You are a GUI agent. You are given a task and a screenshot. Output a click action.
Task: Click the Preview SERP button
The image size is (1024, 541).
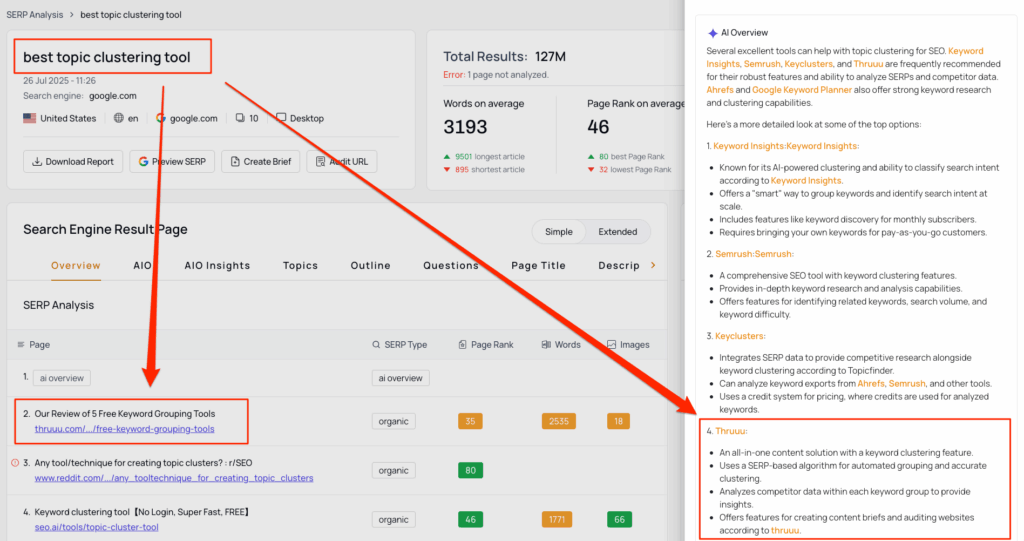[172, 161]
